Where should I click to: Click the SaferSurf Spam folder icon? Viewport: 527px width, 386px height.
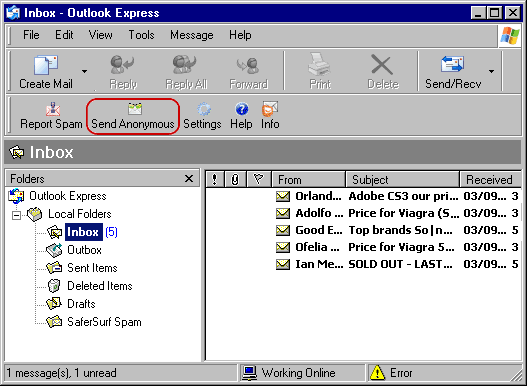(54, 322)
